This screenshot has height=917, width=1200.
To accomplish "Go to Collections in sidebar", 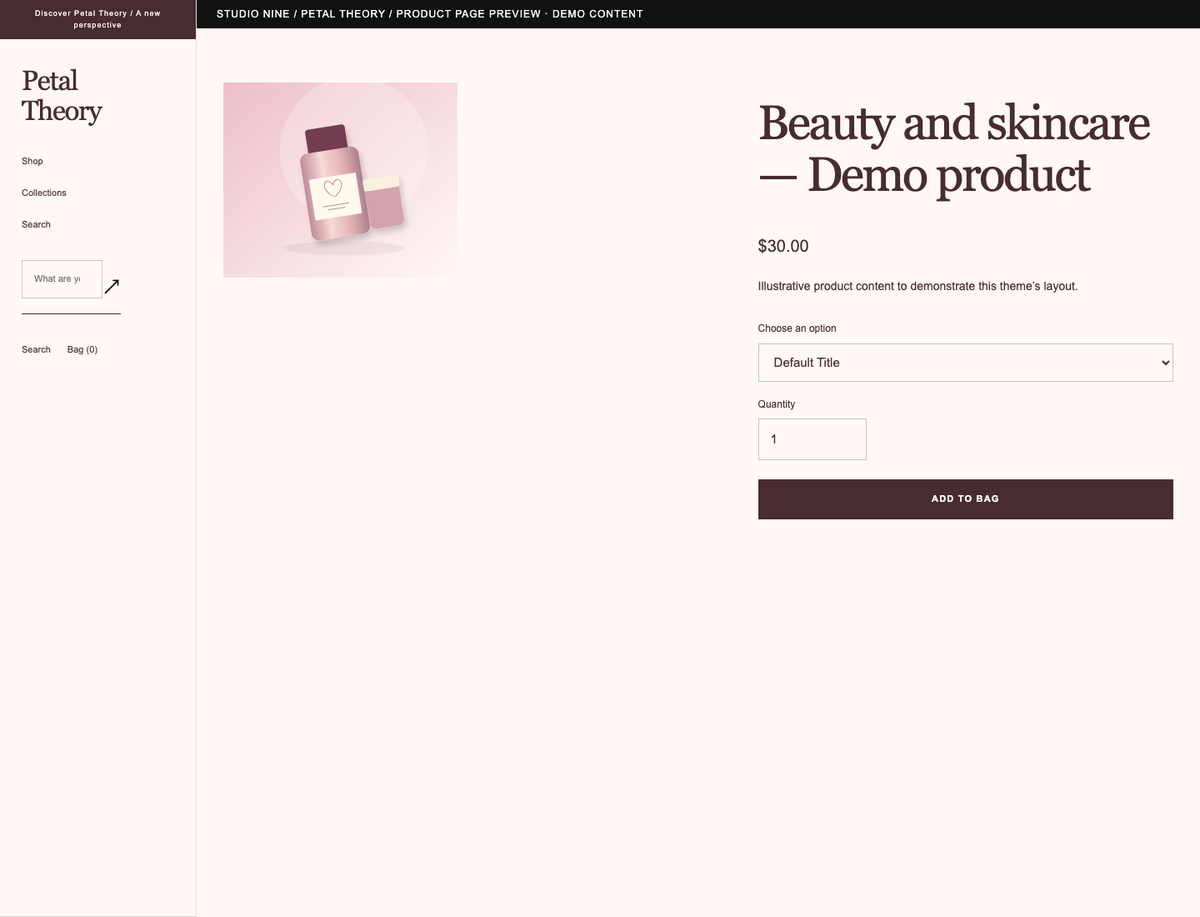I will 44,193.
